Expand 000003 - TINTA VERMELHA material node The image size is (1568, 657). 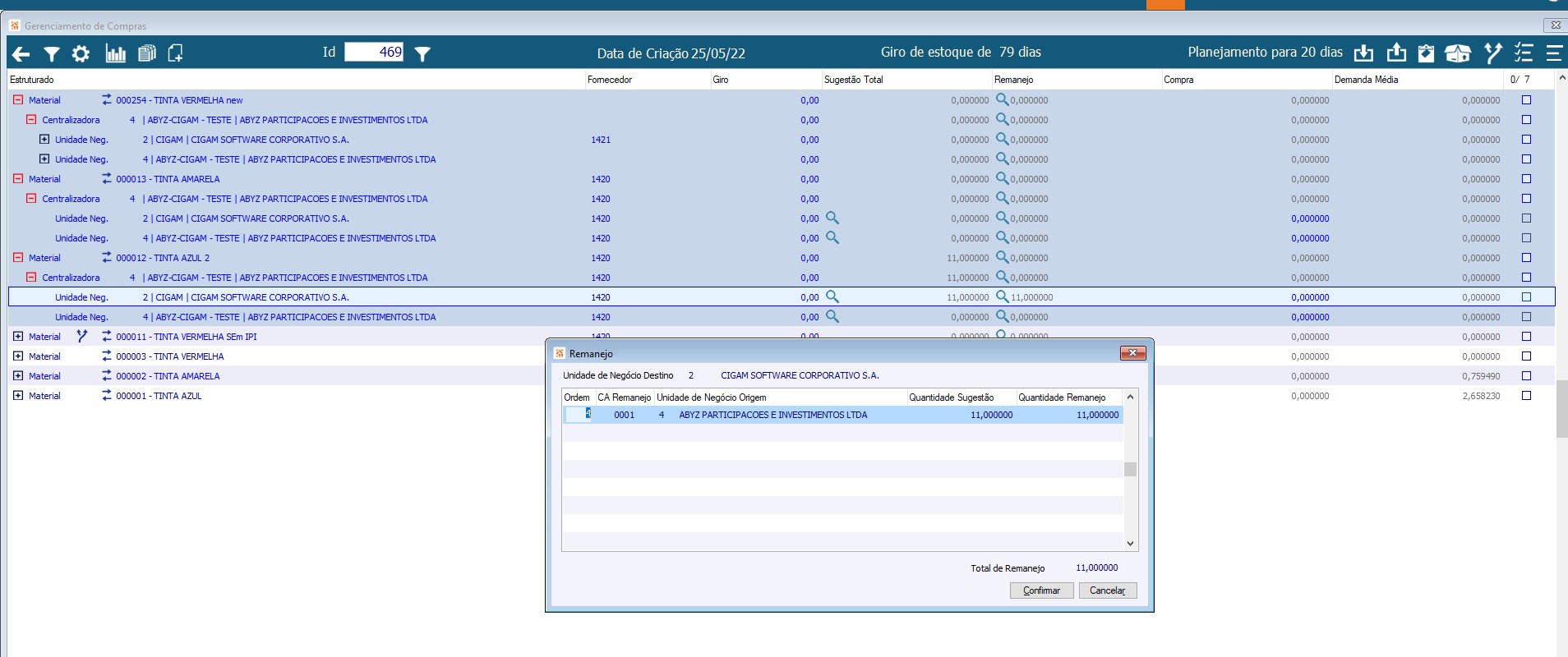pyautogui.click(x=18, y=356)
